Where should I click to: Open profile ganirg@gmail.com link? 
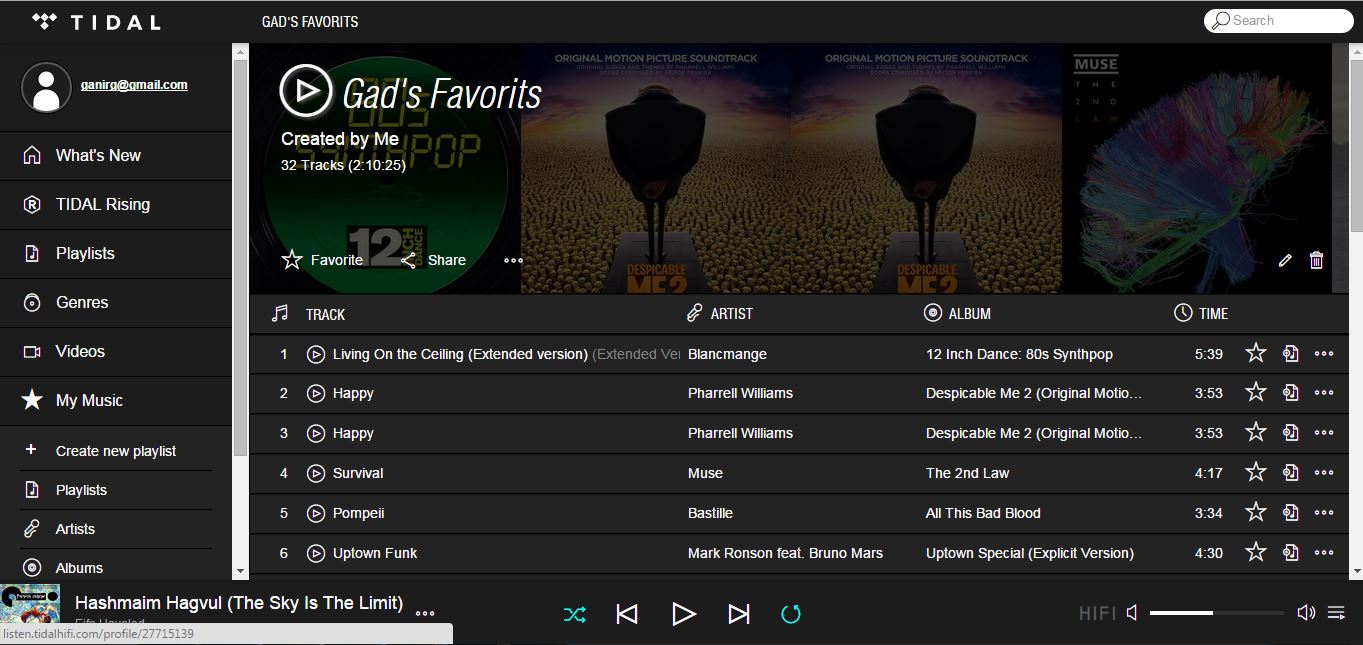(134, 85)
